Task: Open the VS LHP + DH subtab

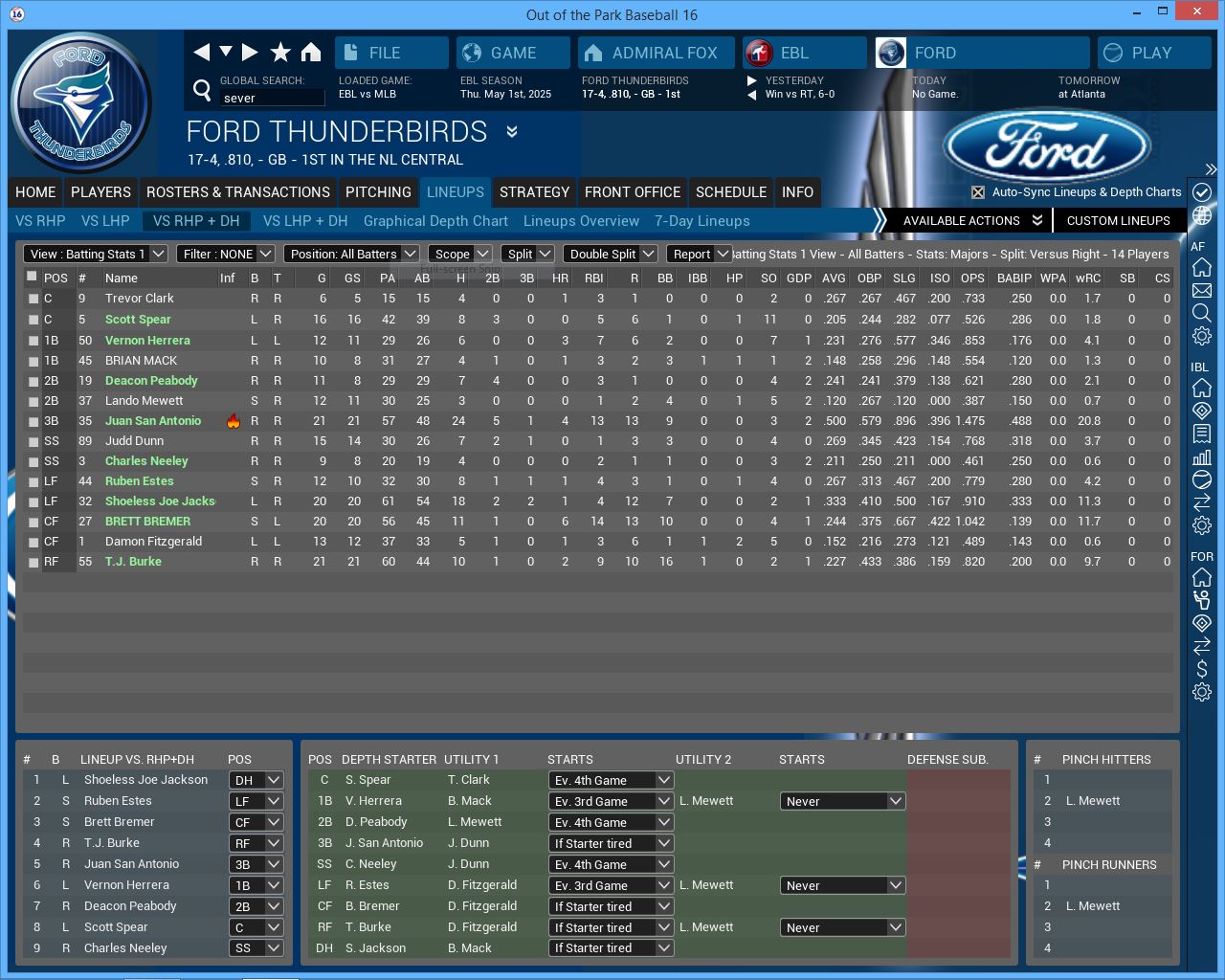Action: coord(305,221)
